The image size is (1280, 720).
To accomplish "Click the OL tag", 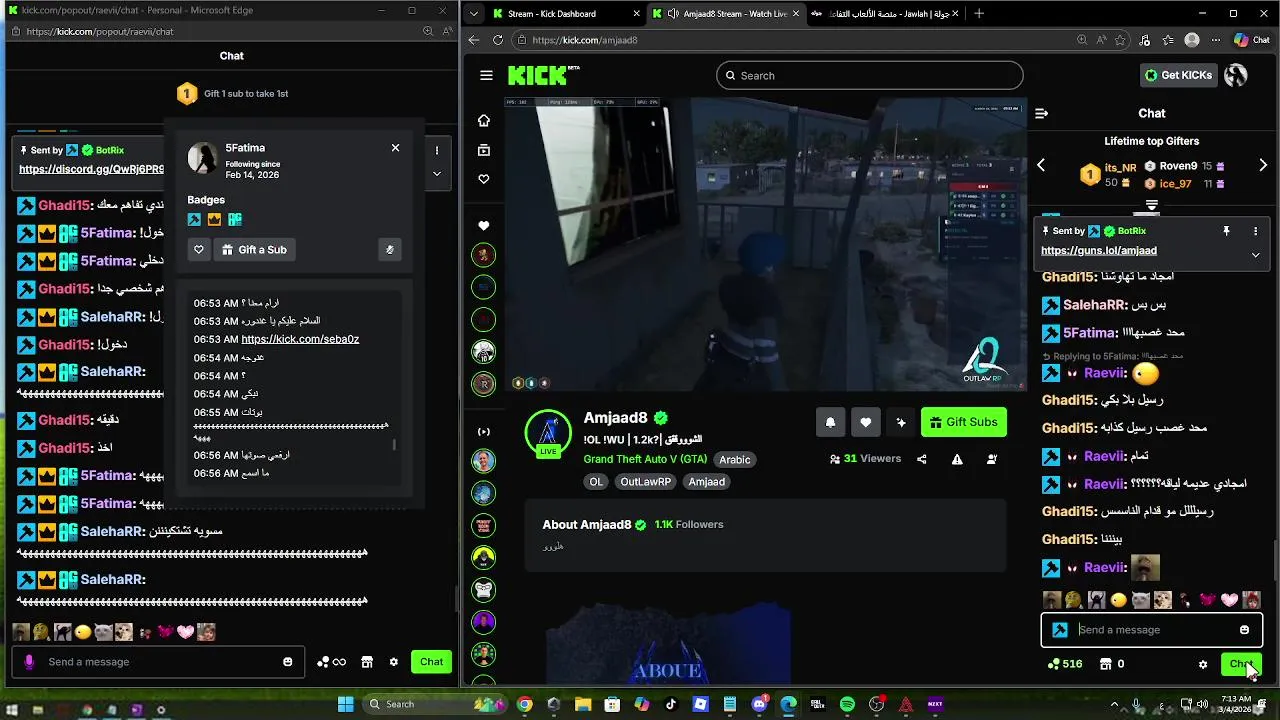I will tap(596, 482).
